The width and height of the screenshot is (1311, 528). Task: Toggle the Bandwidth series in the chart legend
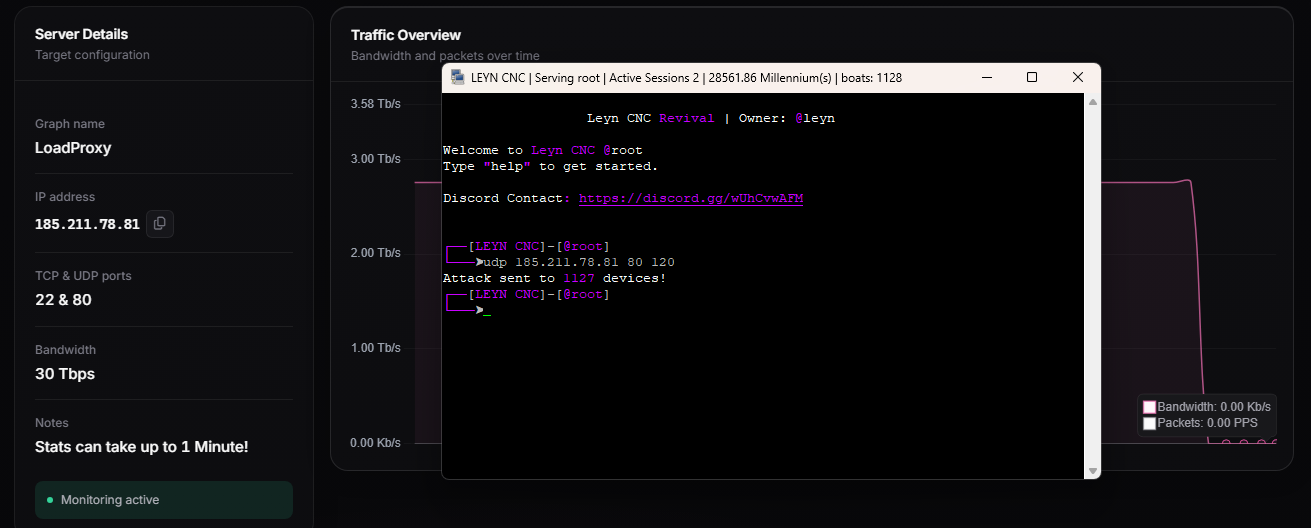(x=1207, y=407)
